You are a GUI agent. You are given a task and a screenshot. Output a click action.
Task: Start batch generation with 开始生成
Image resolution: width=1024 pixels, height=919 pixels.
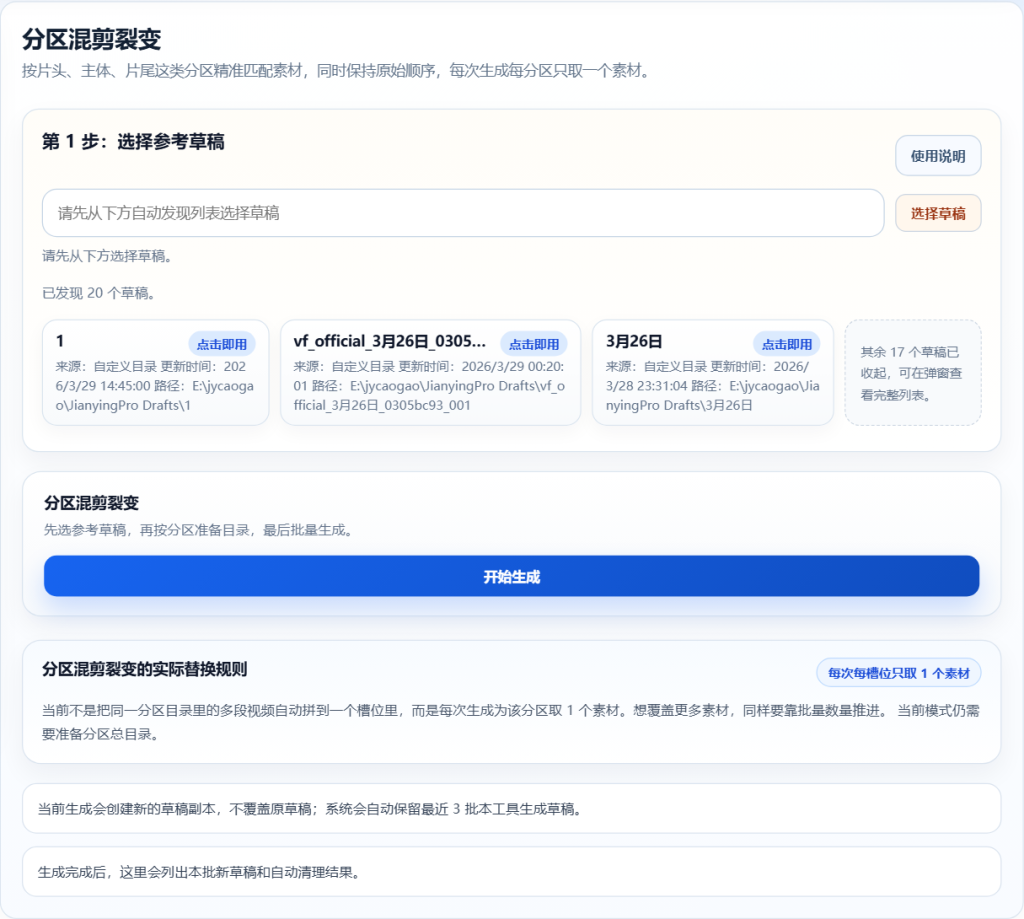click(x=511, y=577)
